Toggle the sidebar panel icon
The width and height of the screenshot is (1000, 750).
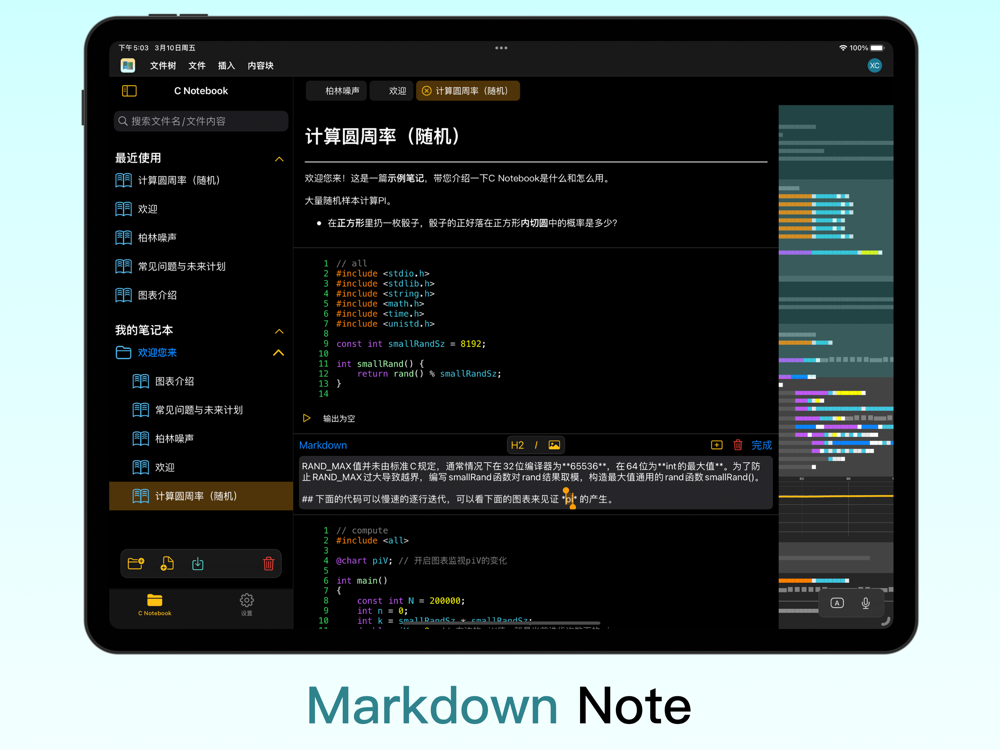[x=129, y=91]
